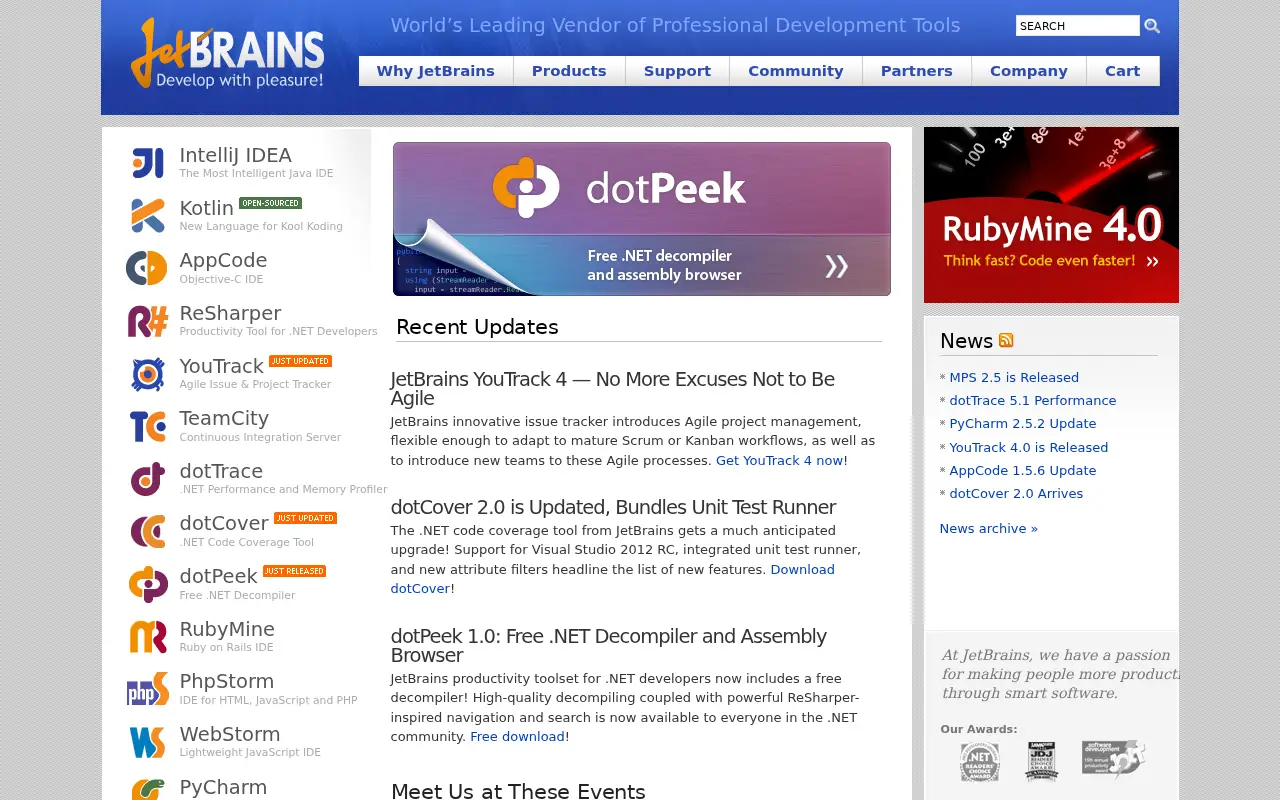Open the Company menu

pyautogui.click(x=1029, y=71)
